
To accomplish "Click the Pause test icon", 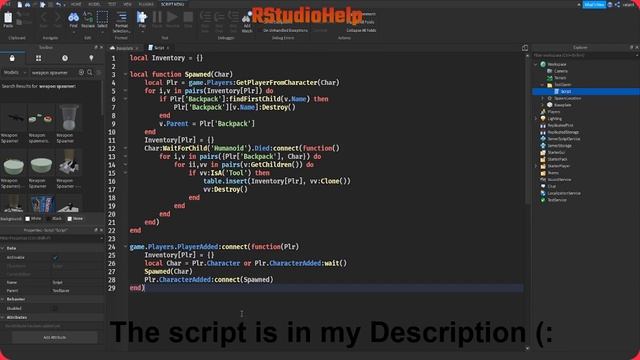I will pos(157,17).
